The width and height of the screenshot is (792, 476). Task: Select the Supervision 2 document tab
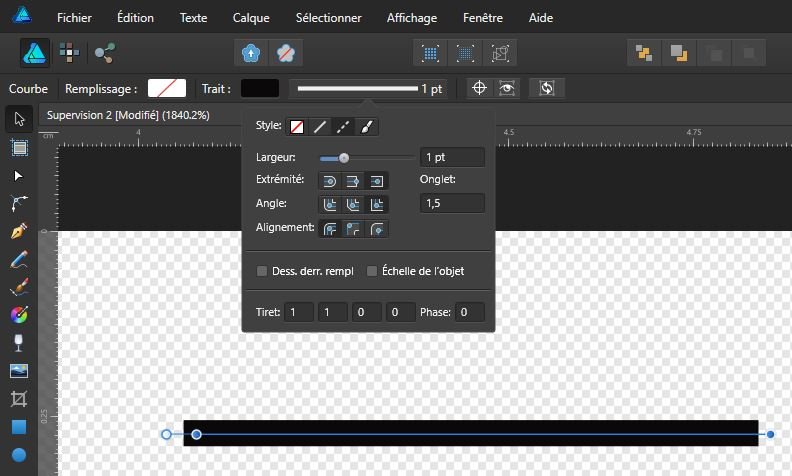128,115
